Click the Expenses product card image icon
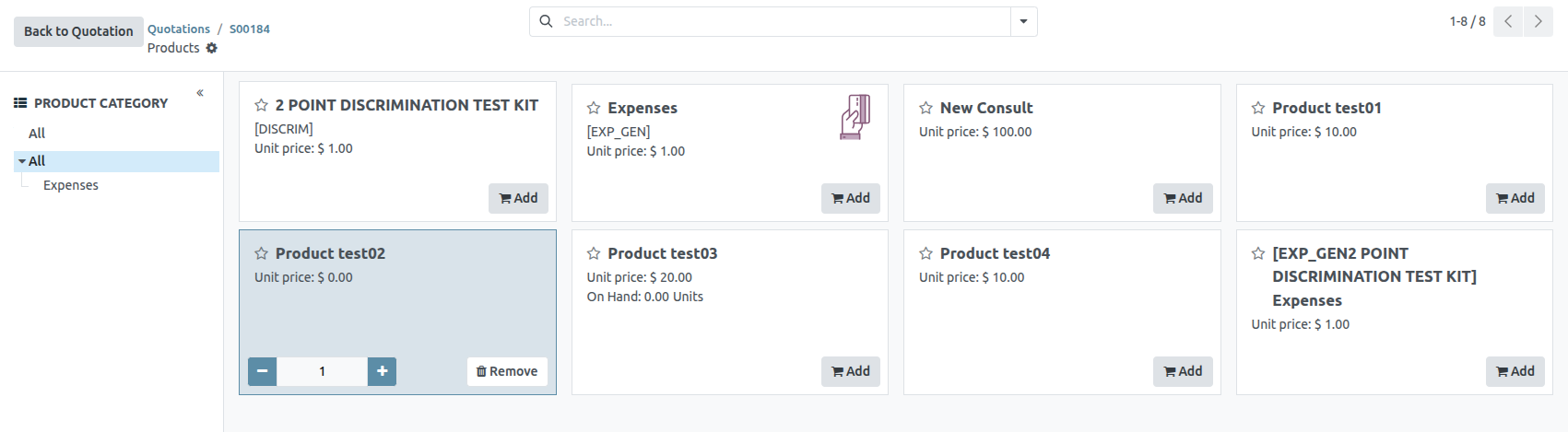This screenshot has width=1568, height=432. pyautogui.click(x=855, y=117)
